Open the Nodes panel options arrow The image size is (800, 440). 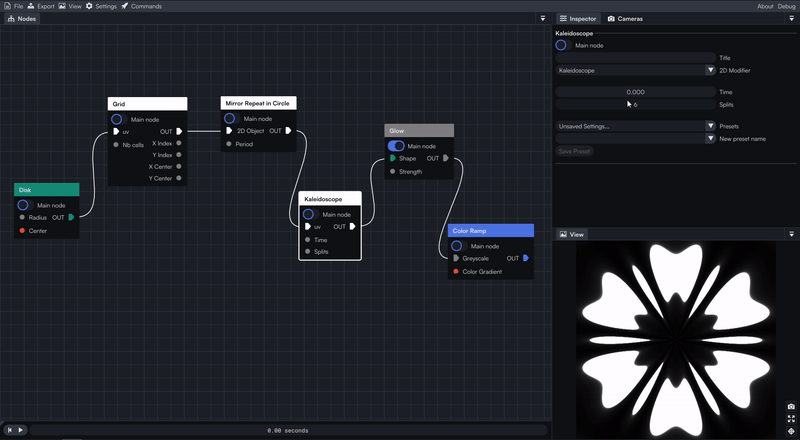point(543,18)
